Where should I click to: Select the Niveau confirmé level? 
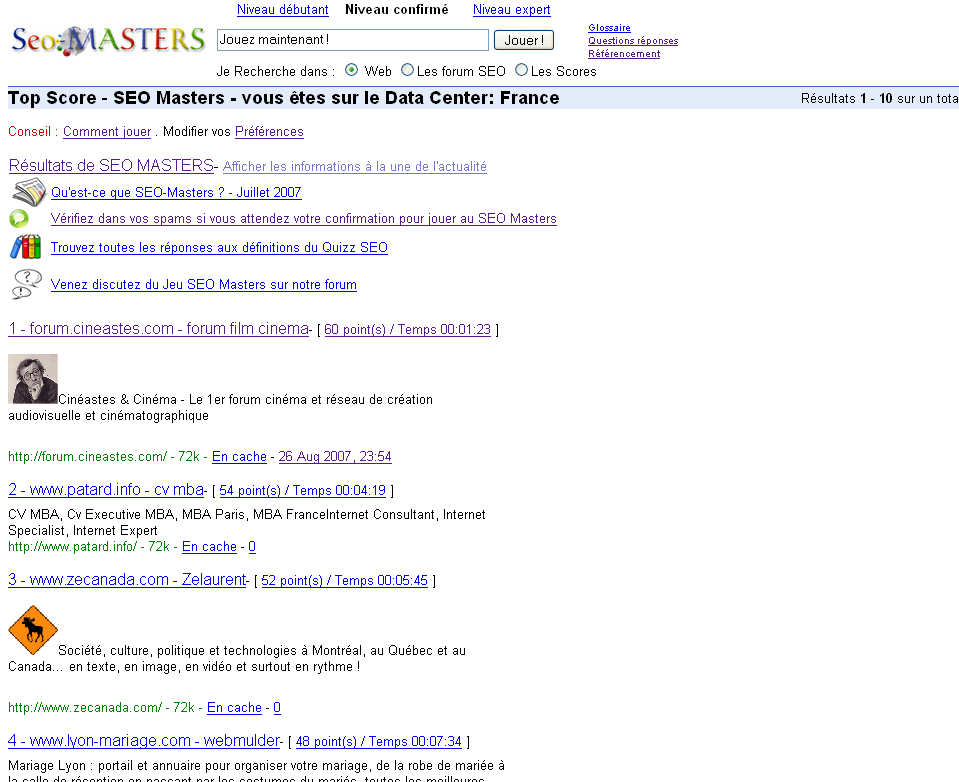click(396, 10)
